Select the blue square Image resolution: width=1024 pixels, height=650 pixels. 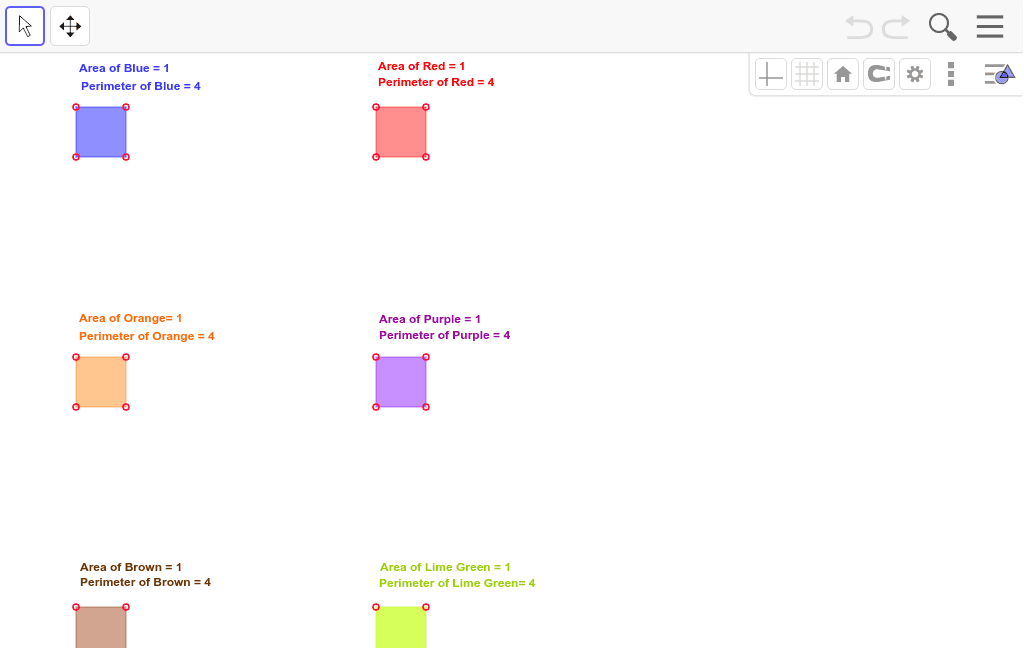pyautogui.click(x=101, y=132)
